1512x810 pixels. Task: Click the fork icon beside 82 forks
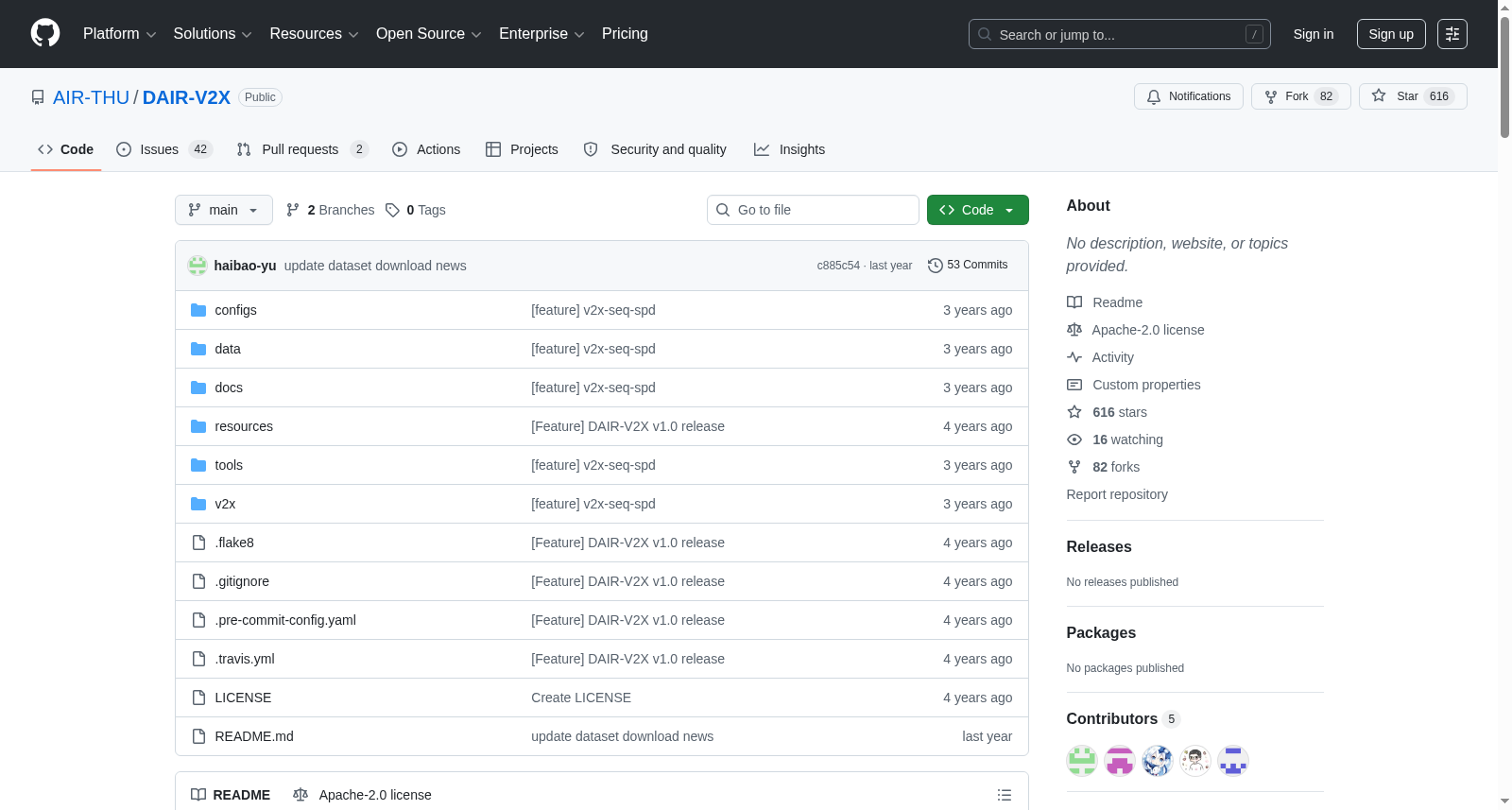pos(1074,467)
